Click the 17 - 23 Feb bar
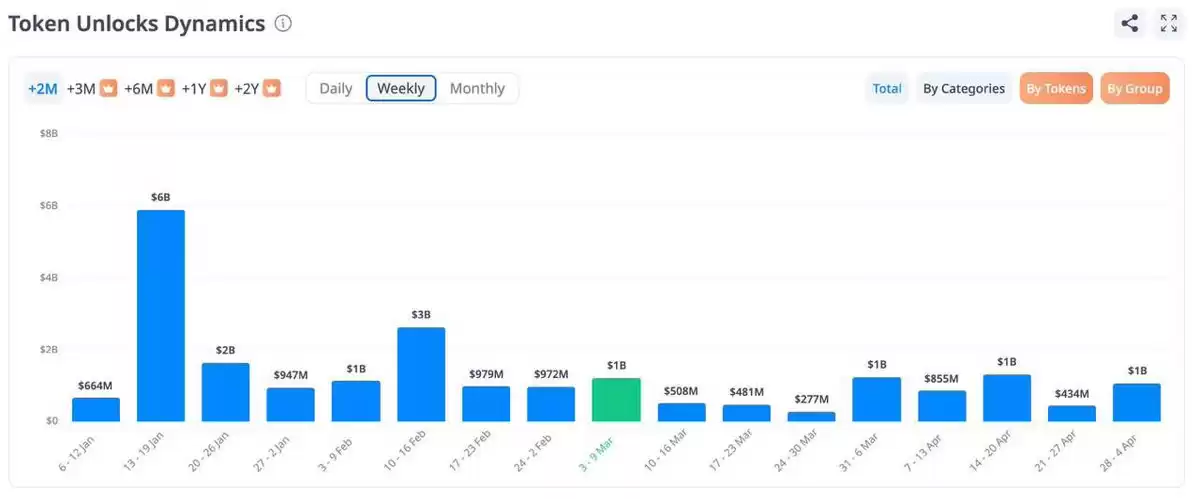The width and height of the screenshot is (1200, 499). (x=486, y=404)
